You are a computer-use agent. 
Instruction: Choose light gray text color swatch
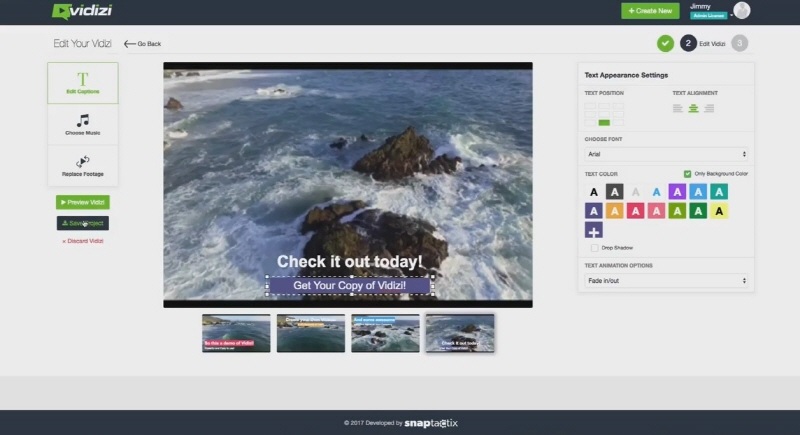(635, 192)
